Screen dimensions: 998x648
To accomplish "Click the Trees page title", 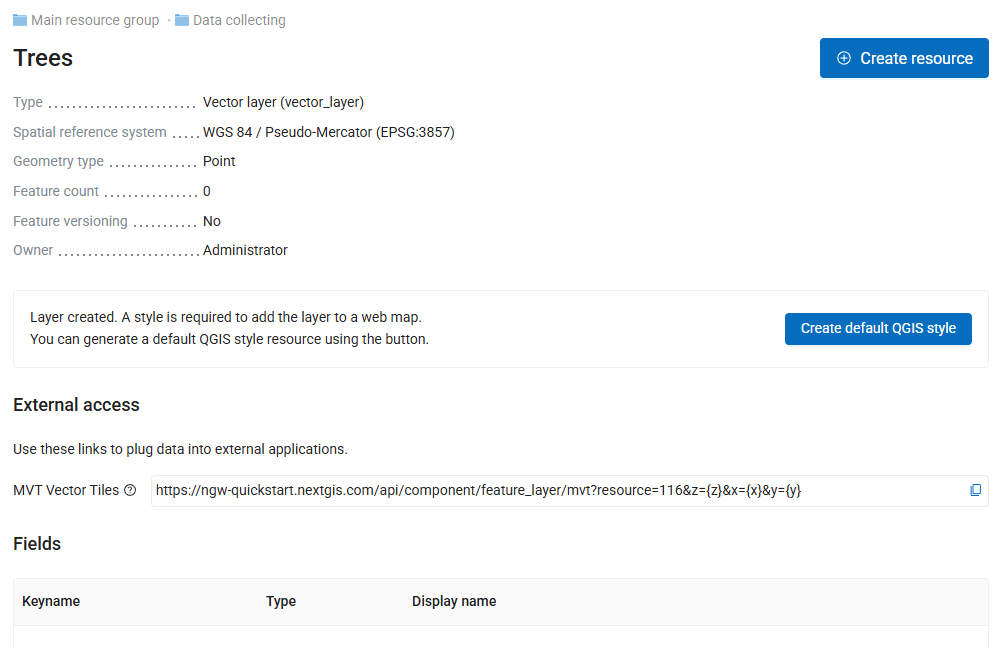I will coord(43,58).
